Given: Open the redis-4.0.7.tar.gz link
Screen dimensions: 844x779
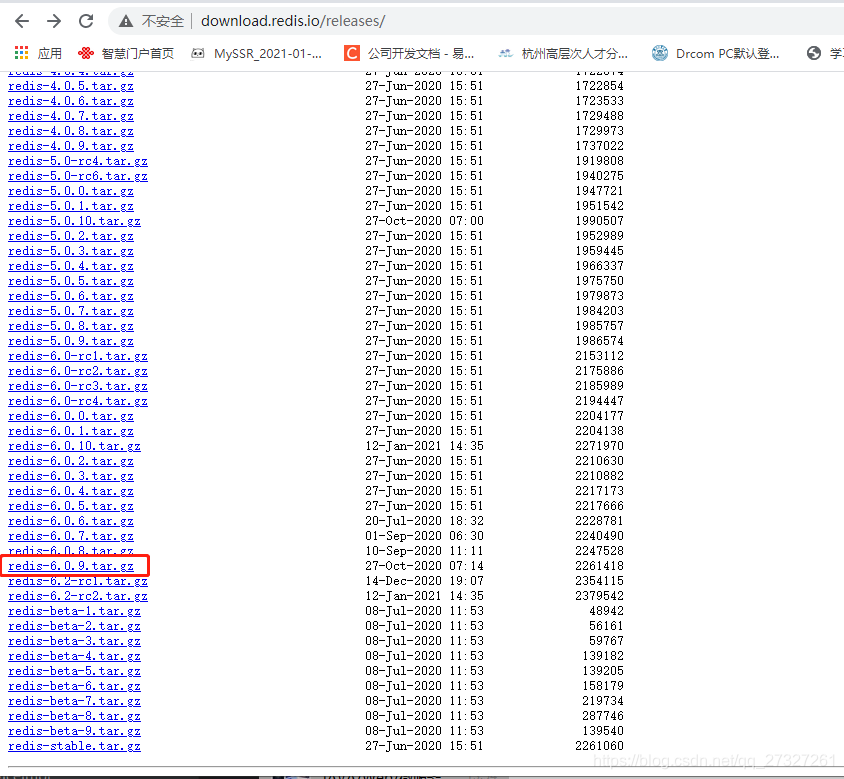Looking at the screenshot, I should (71, 116).
